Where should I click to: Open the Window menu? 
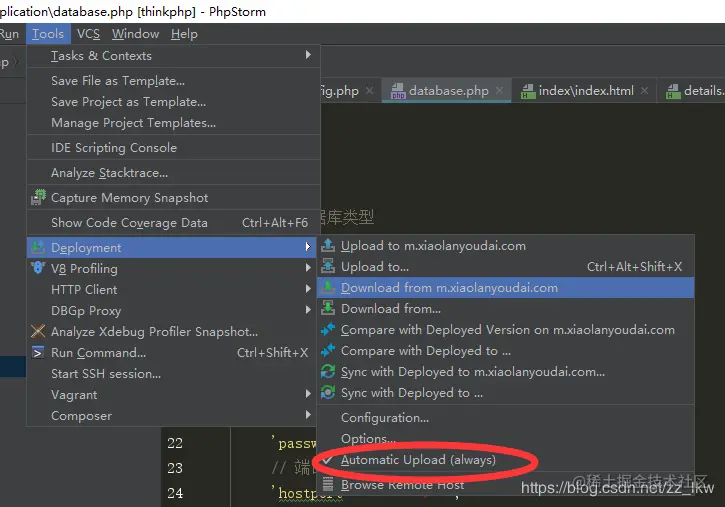pyautogui.click(x=135, y=34)
